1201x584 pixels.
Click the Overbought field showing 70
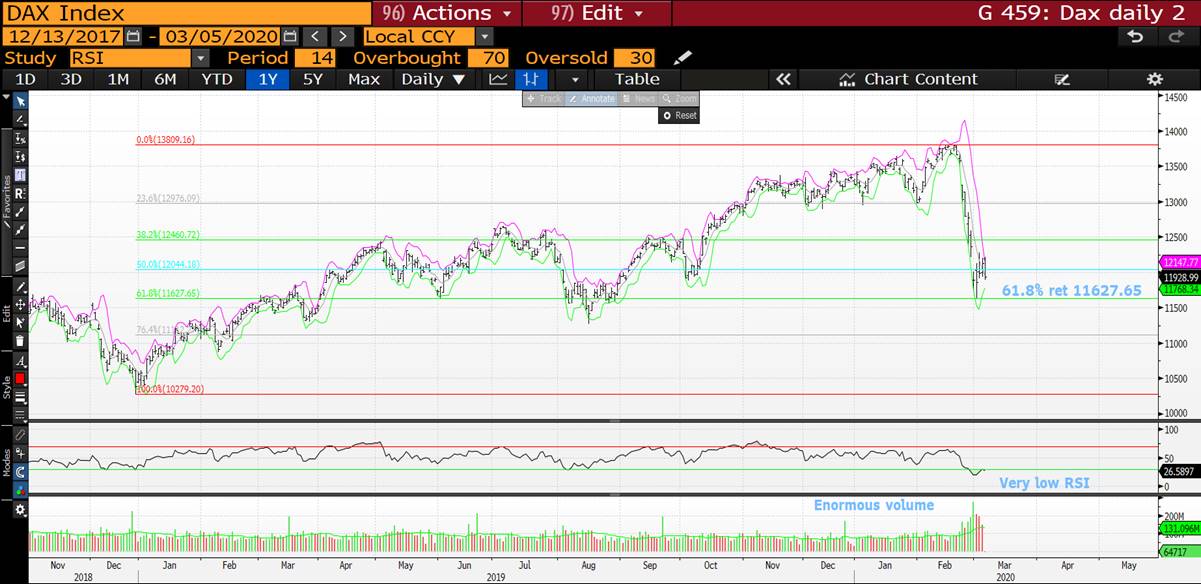pyautogui.click(x=490, y=58)
